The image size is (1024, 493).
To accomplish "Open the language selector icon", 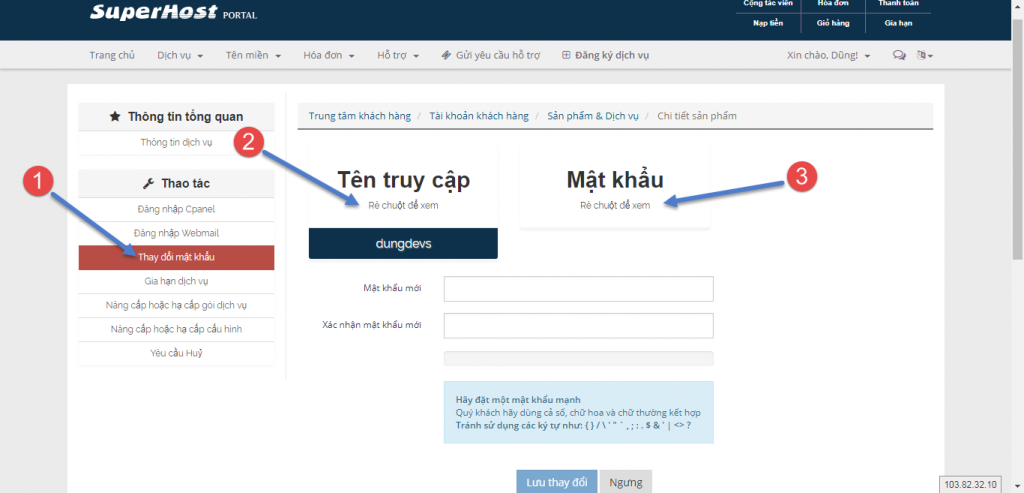I will pos(924,56).
